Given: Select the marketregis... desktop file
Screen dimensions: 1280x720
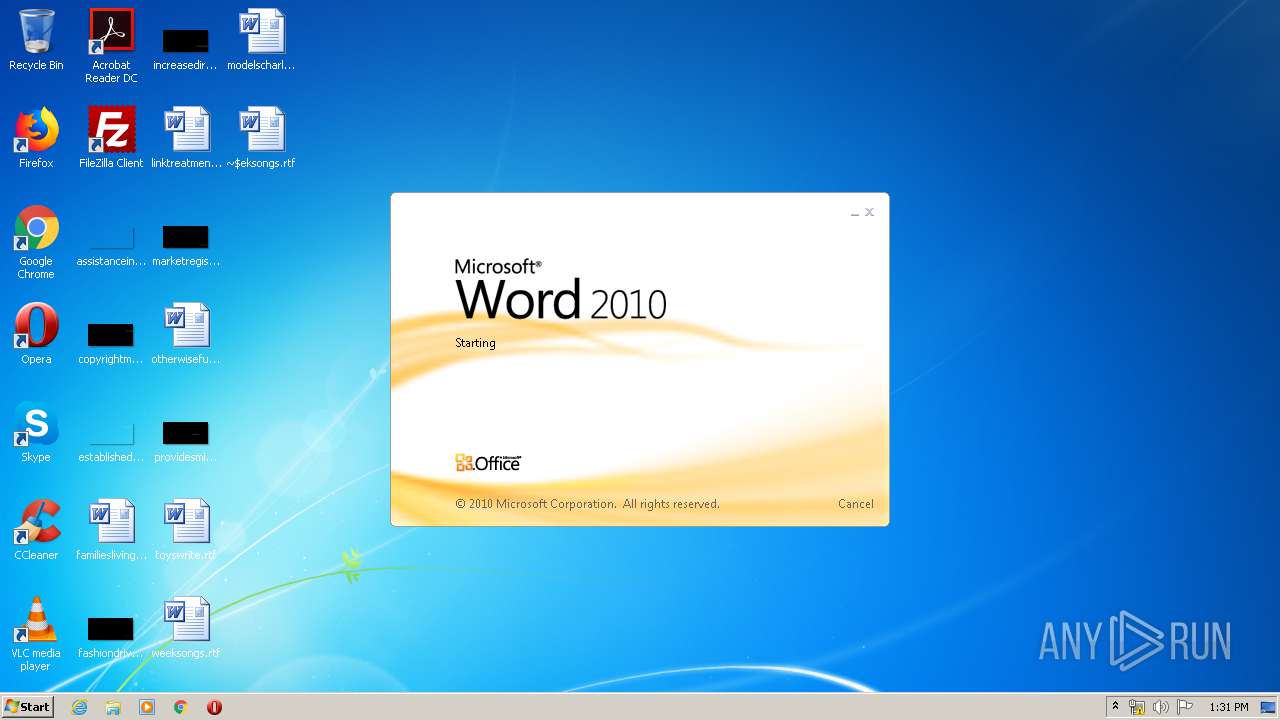Looking at the screenshot, I should click(x=186, y=247).
